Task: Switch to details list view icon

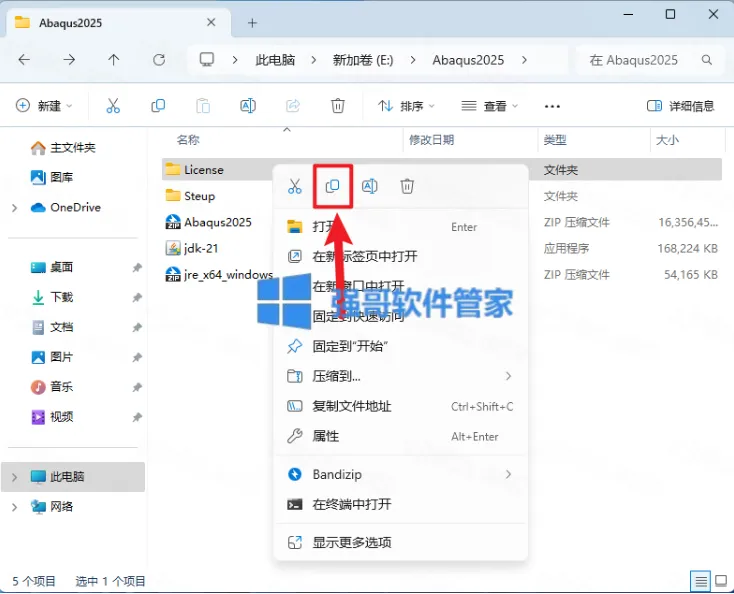Action: pos(701,581)
